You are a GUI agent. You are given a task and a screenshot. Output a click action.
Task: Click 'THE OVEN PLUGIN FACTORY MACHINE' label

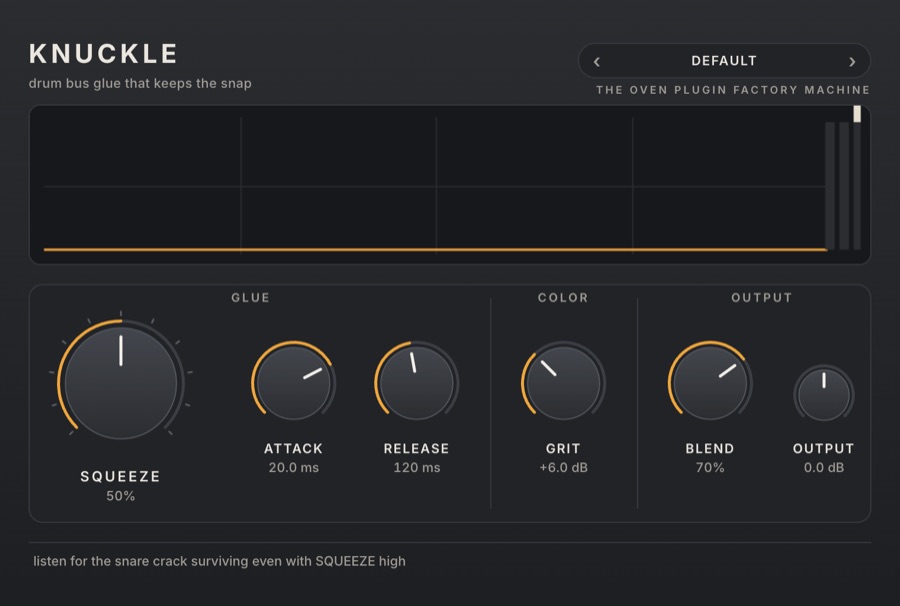pyautogui.click(x=733, y=90)
